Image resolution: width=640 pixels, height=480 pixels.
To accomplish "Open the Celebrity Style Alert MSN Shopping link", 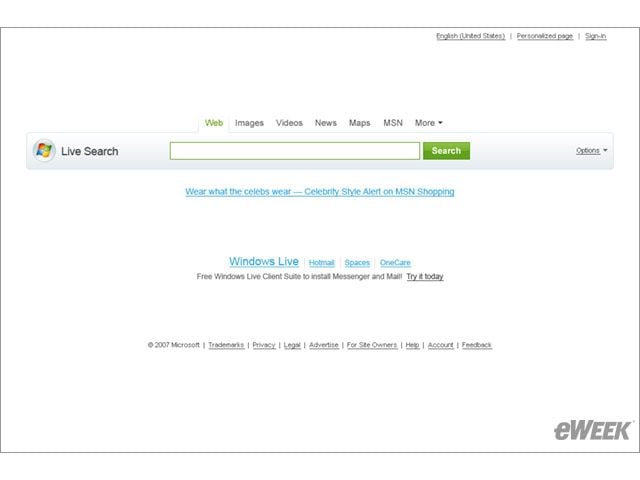I will click(320, 191).
